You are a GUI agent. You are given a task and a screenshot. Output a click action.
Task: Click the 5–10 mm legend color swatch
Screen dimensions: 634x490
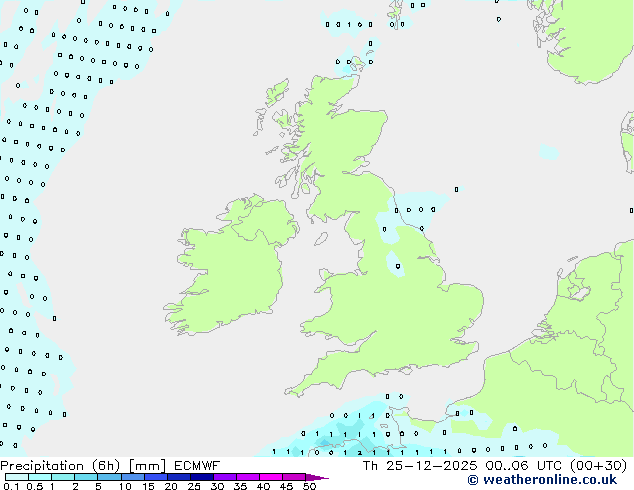point(109,477)
